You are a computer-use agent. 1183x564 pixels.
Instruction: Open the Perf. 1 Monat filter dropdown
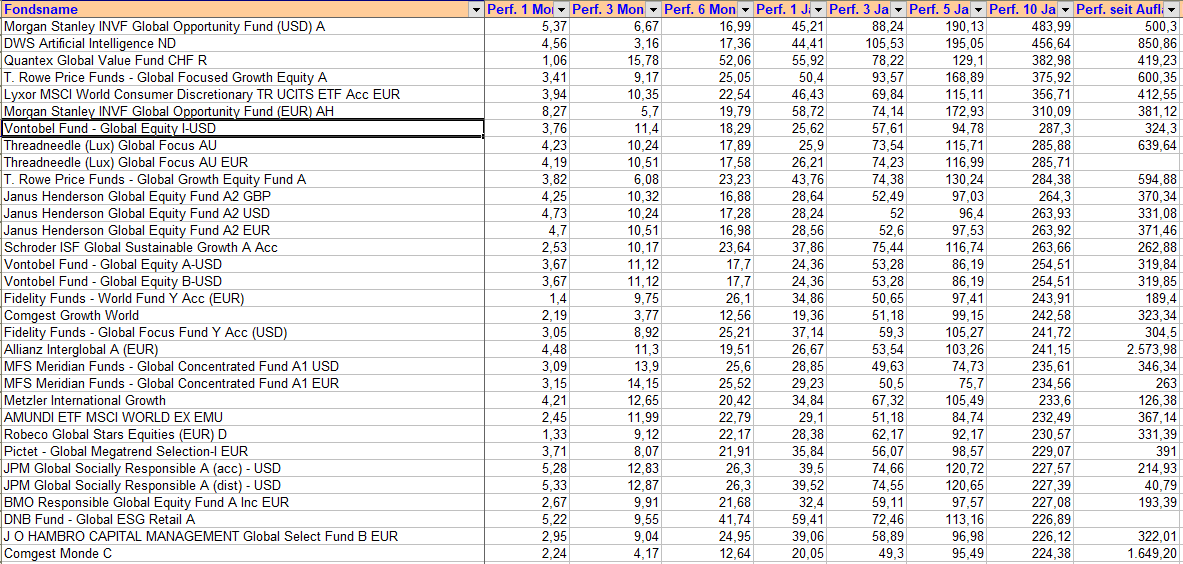point(561,10)
